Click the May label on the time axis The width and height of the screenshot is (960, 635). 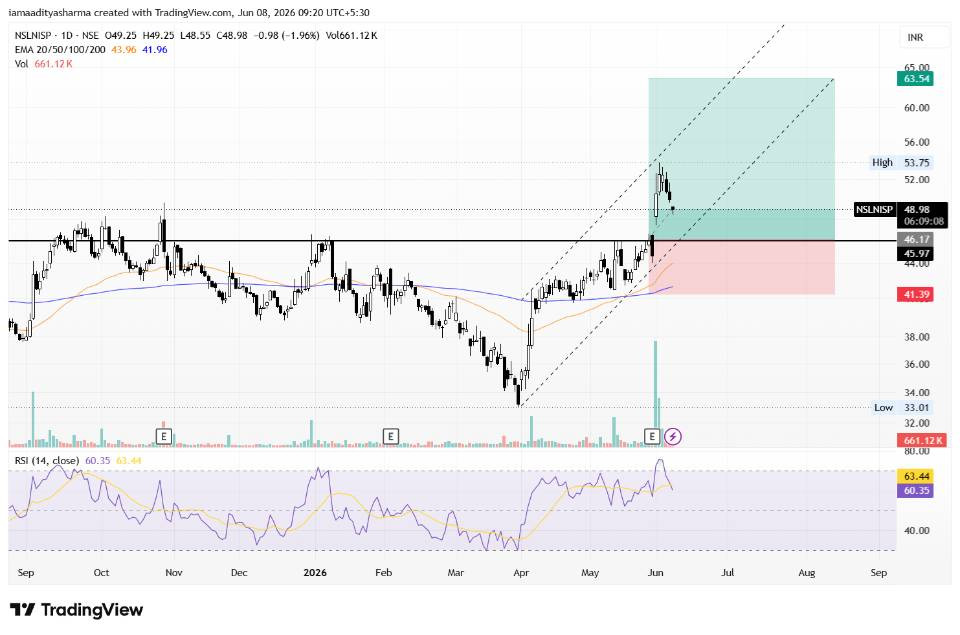coord(590,573)
